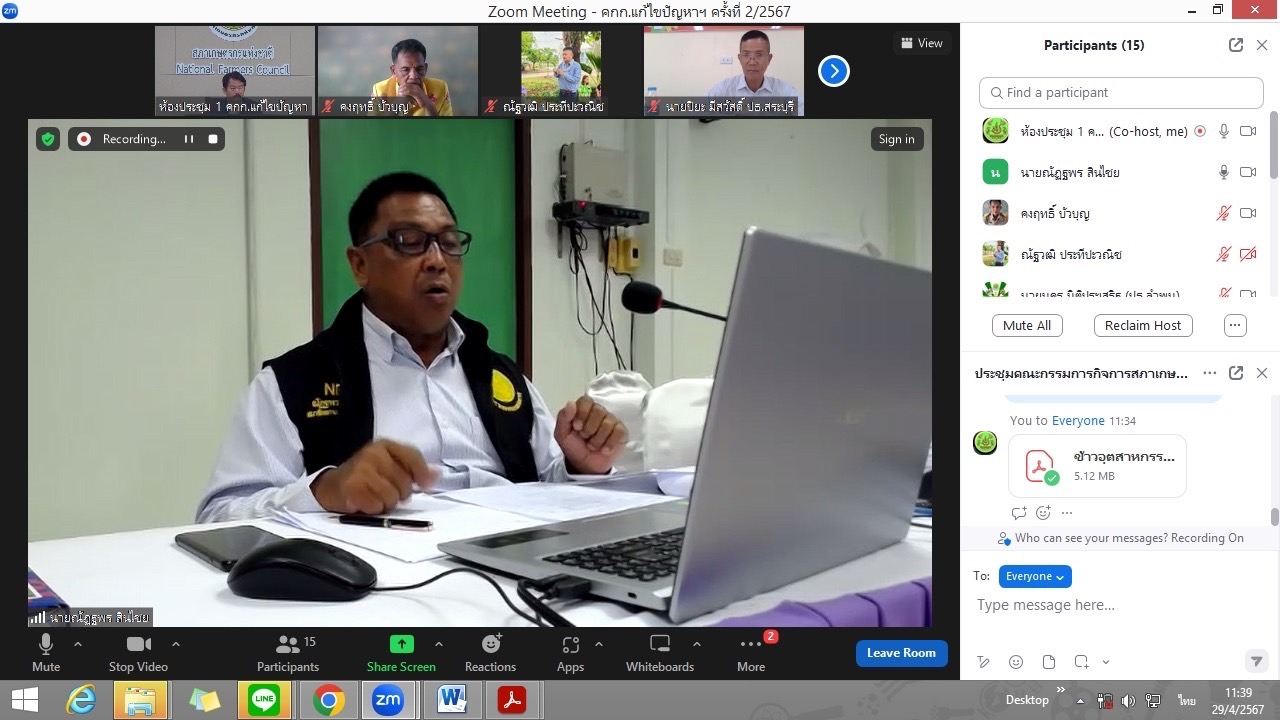Viewport: 1280px width, 720px height.
Task: Open the View layout menu
Action: [x=922, y=43]
